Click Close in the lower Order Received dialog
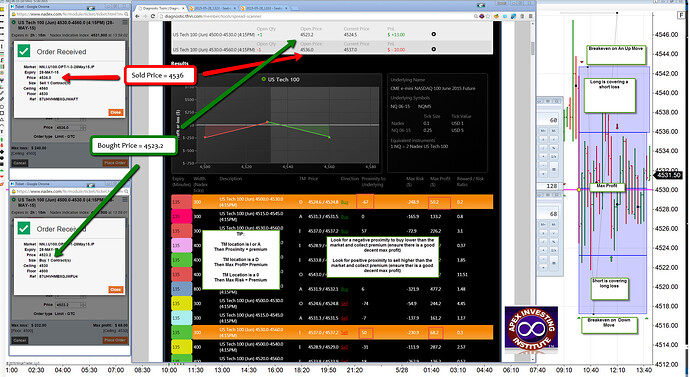Viewport: 690px width, 377px height. 115,289
